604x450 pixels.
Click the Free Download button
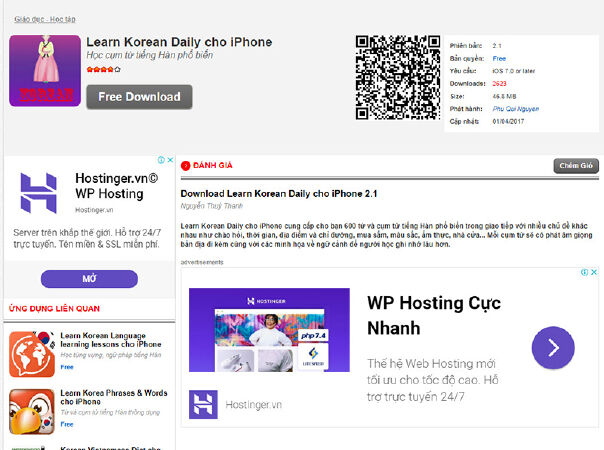139,97
